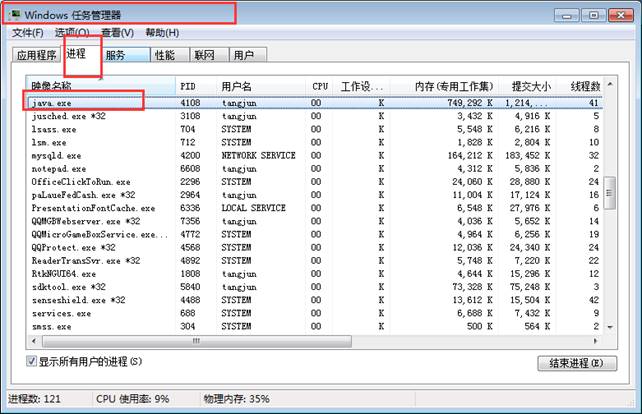Viewport: 642px width, 414px height.
Task: Switch to the 应用程序 tab
Action: [36, 55]
